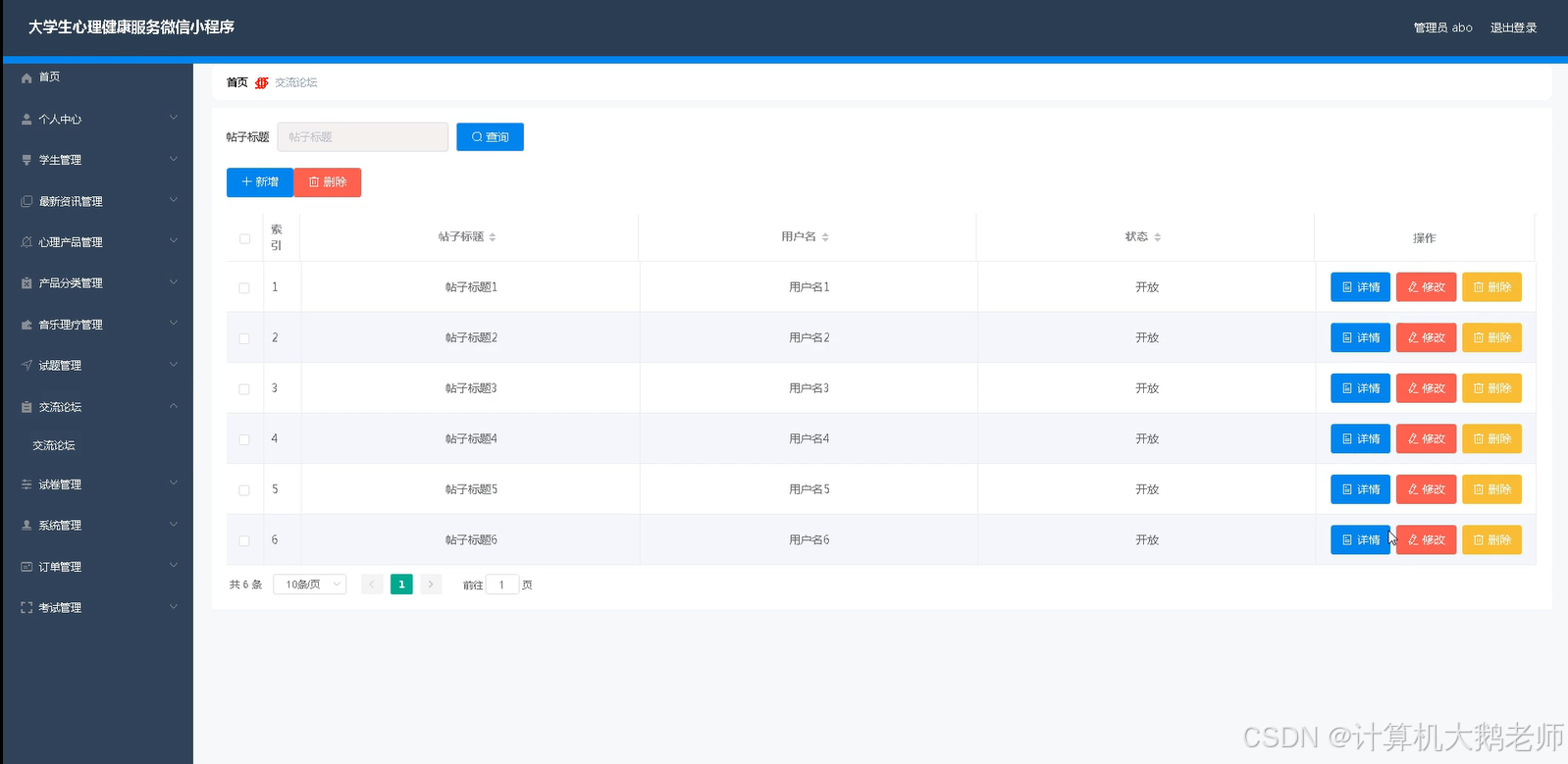Click 退出登录 link

pos(1513,27)
